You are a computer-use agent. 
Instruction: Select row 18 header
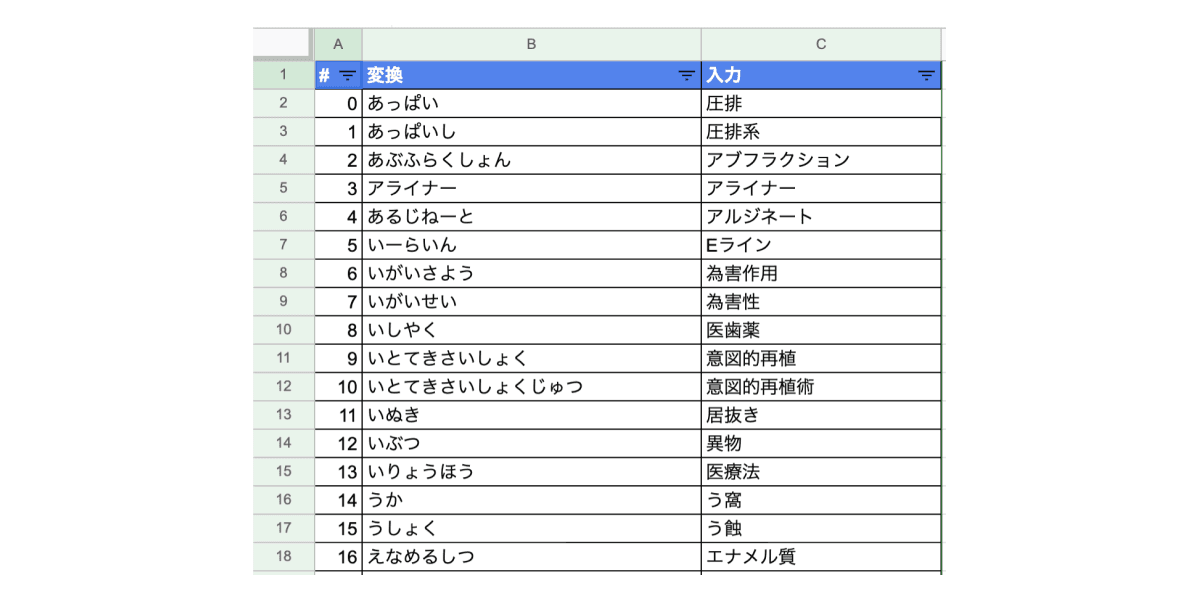(x=284, y=557)
